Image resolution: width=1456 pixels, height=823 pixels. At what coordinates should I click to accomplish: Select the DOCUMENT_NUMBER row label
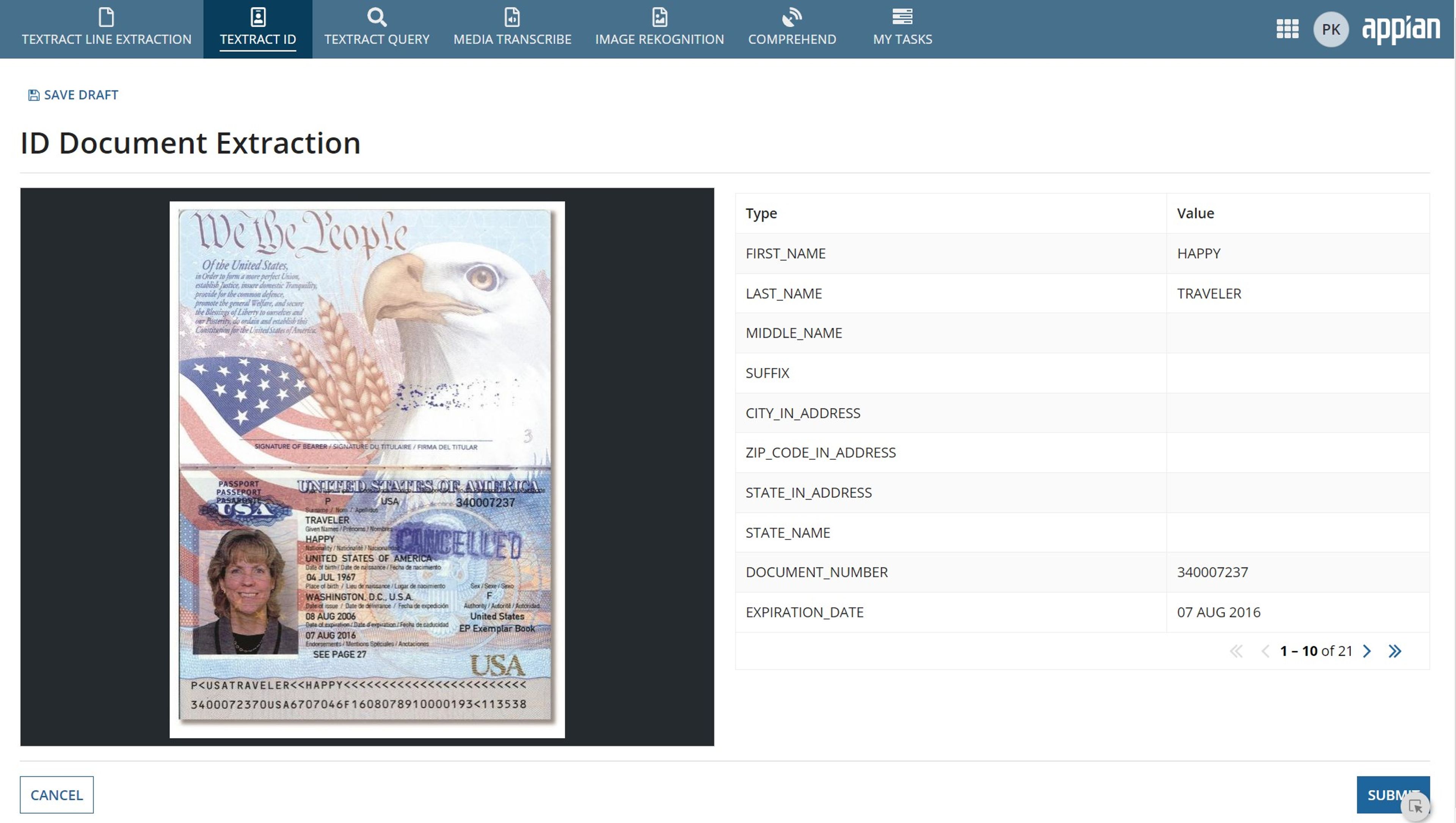816,572
